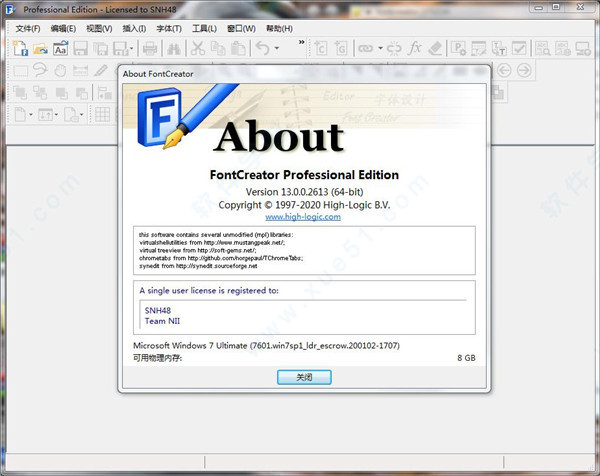This screenshot has width=600, height=476.
Task: Click the Font Properties (P gear) icon
Action: coord(459,49)
